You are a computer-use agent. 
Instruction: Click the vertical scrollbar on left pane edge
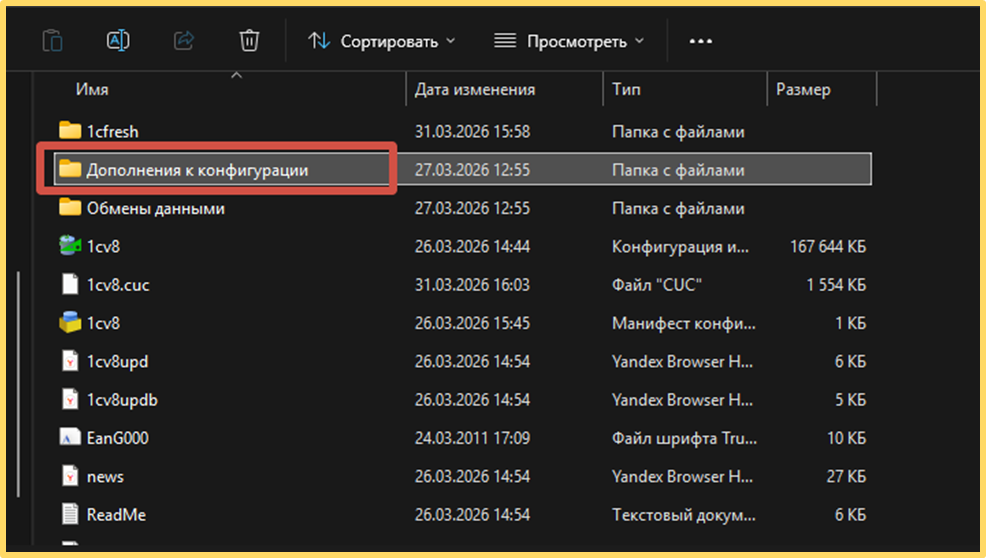(18, 384)
